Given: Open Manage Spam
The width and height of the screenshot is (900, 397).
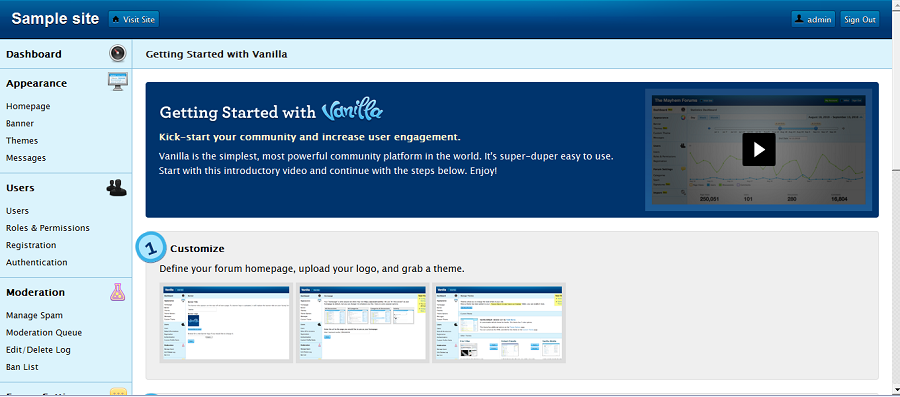Looking at the screenshot, I should coord(34,315).
